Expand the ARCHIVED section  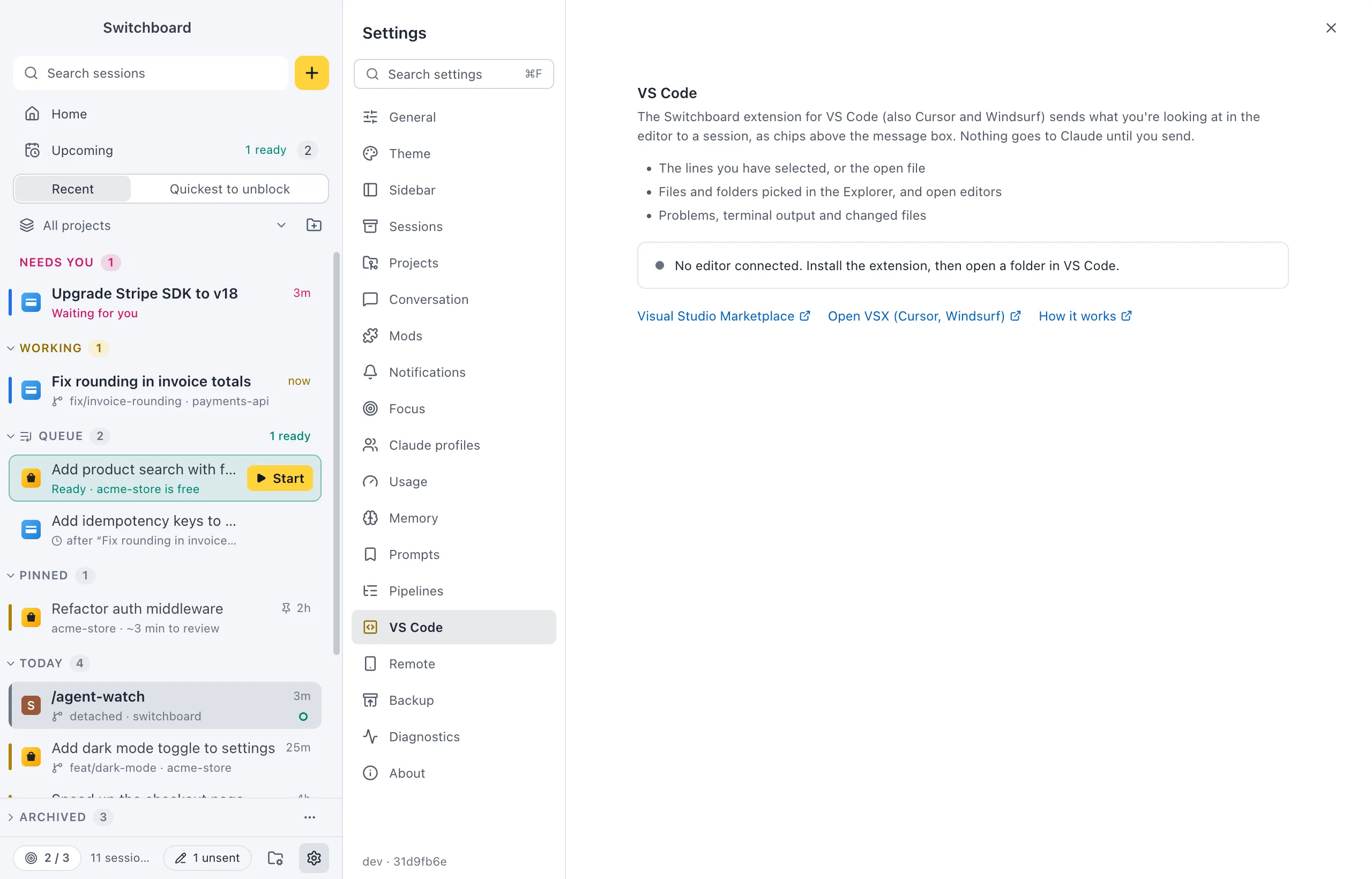10,817
